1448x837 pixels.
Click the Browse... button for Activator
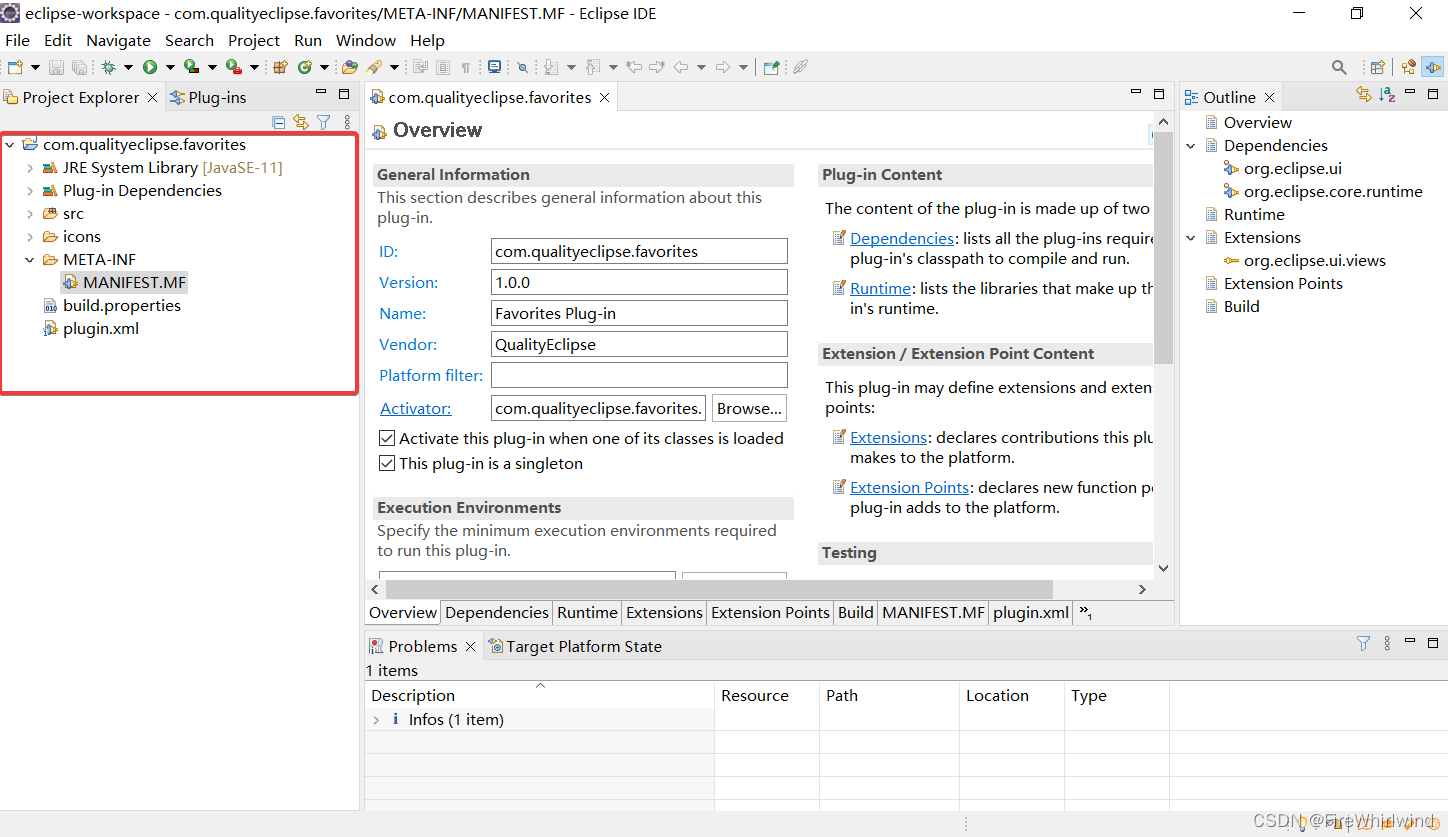coord(750,408)
